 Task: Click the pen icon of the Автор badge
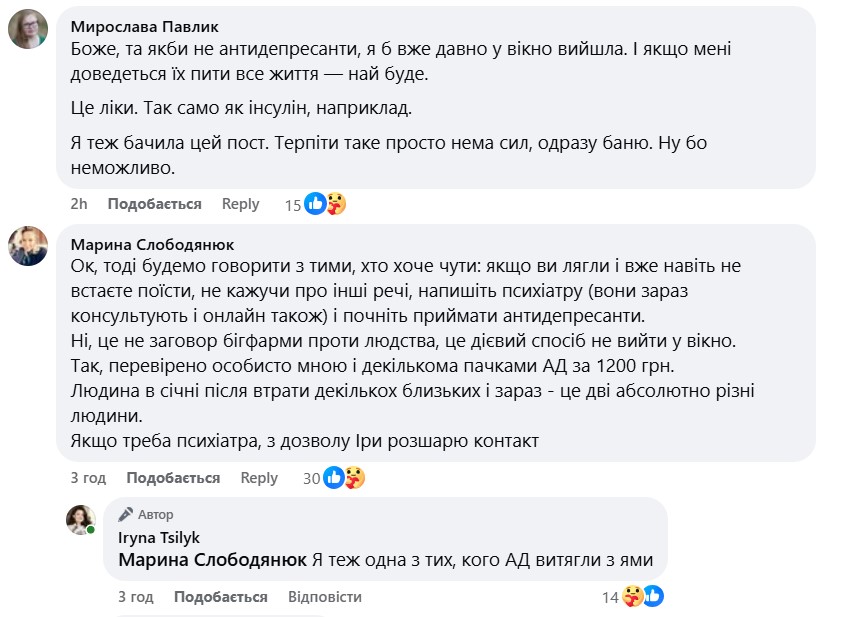125,515
